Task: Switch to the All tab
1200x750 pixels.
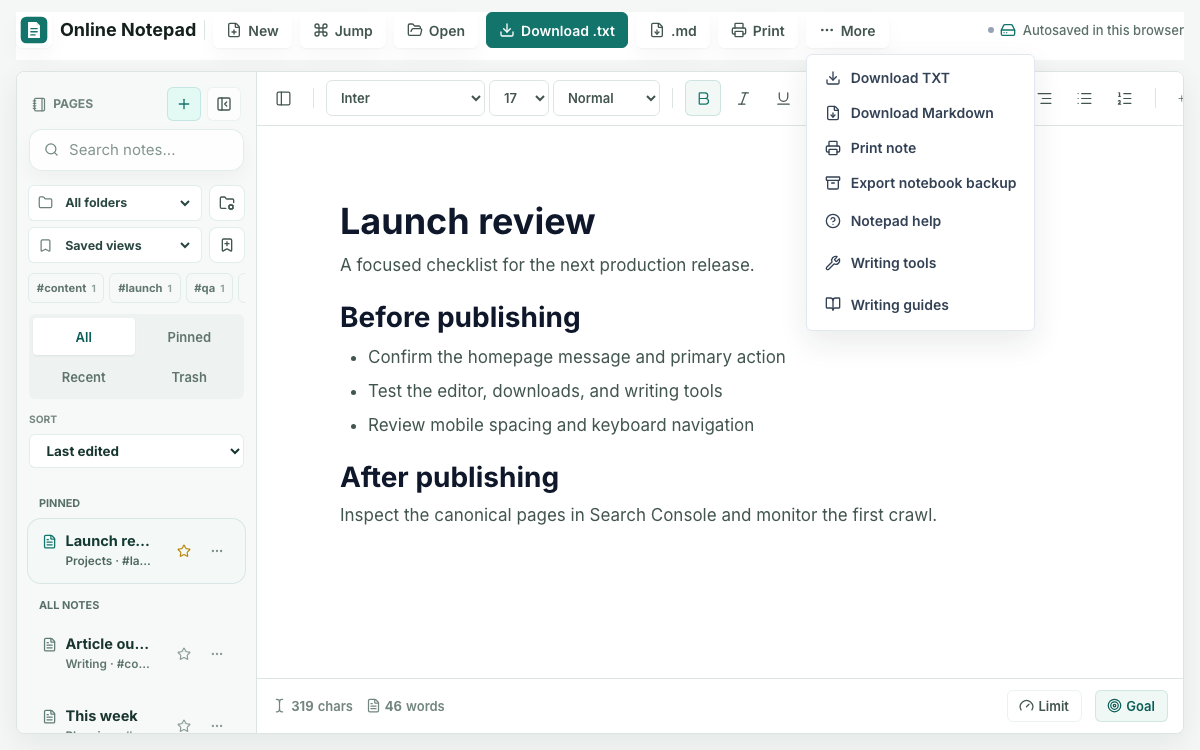Action: [84, 337]
